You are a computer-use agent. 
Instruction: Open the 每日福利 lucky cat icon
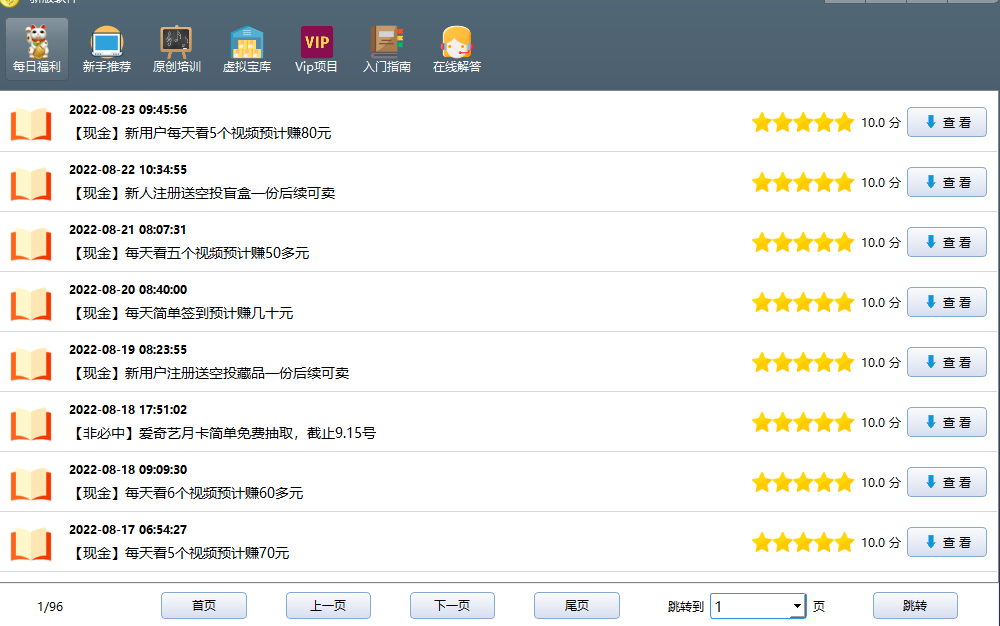click(x=37, y=42)
